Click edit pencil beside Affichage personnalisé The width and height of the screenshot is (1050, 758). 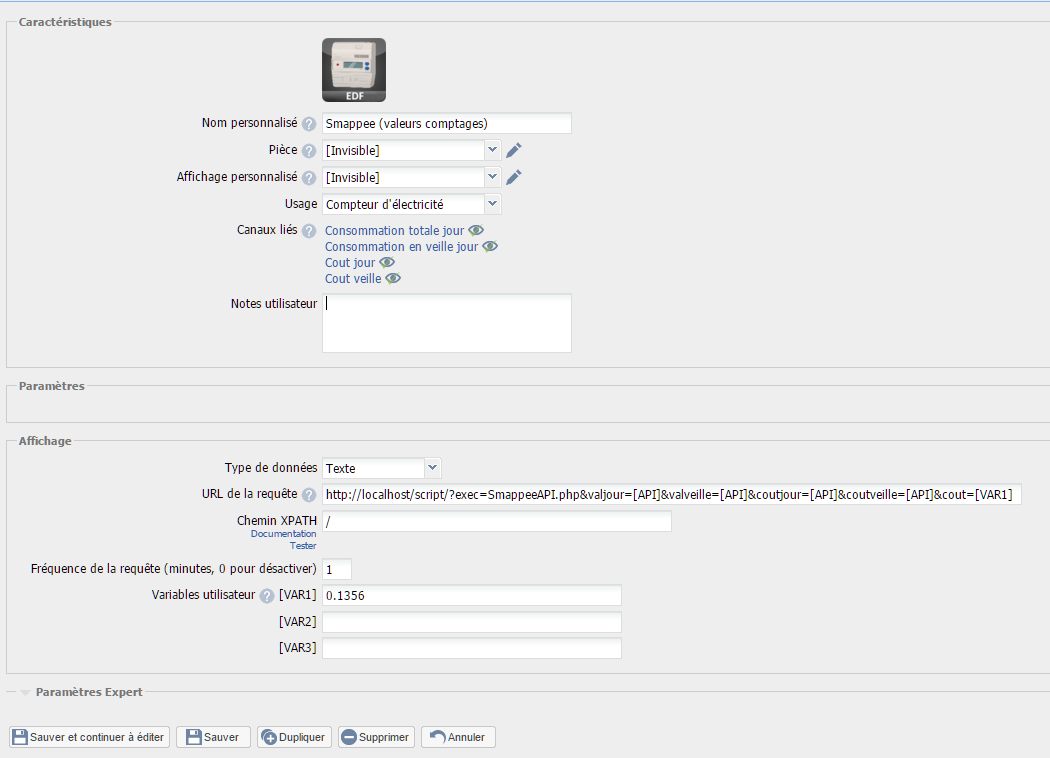[514, 178]
